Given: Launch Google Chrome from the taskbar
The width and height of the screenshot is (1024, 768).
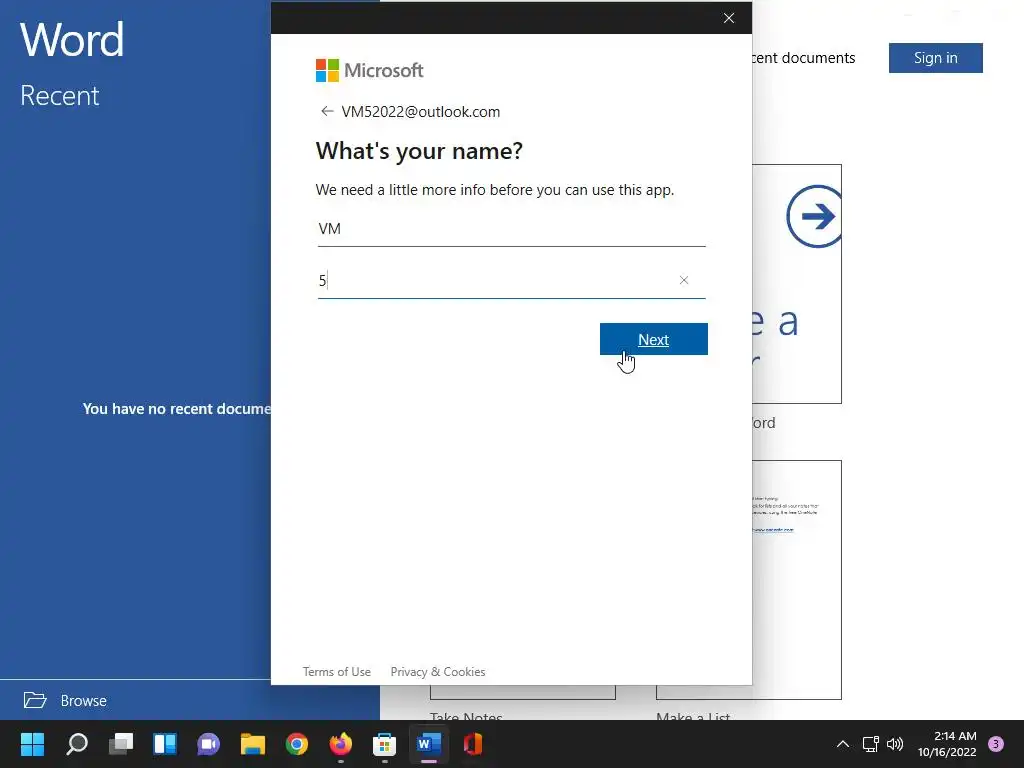Looking at the screenshot, I should pos(296,744).
